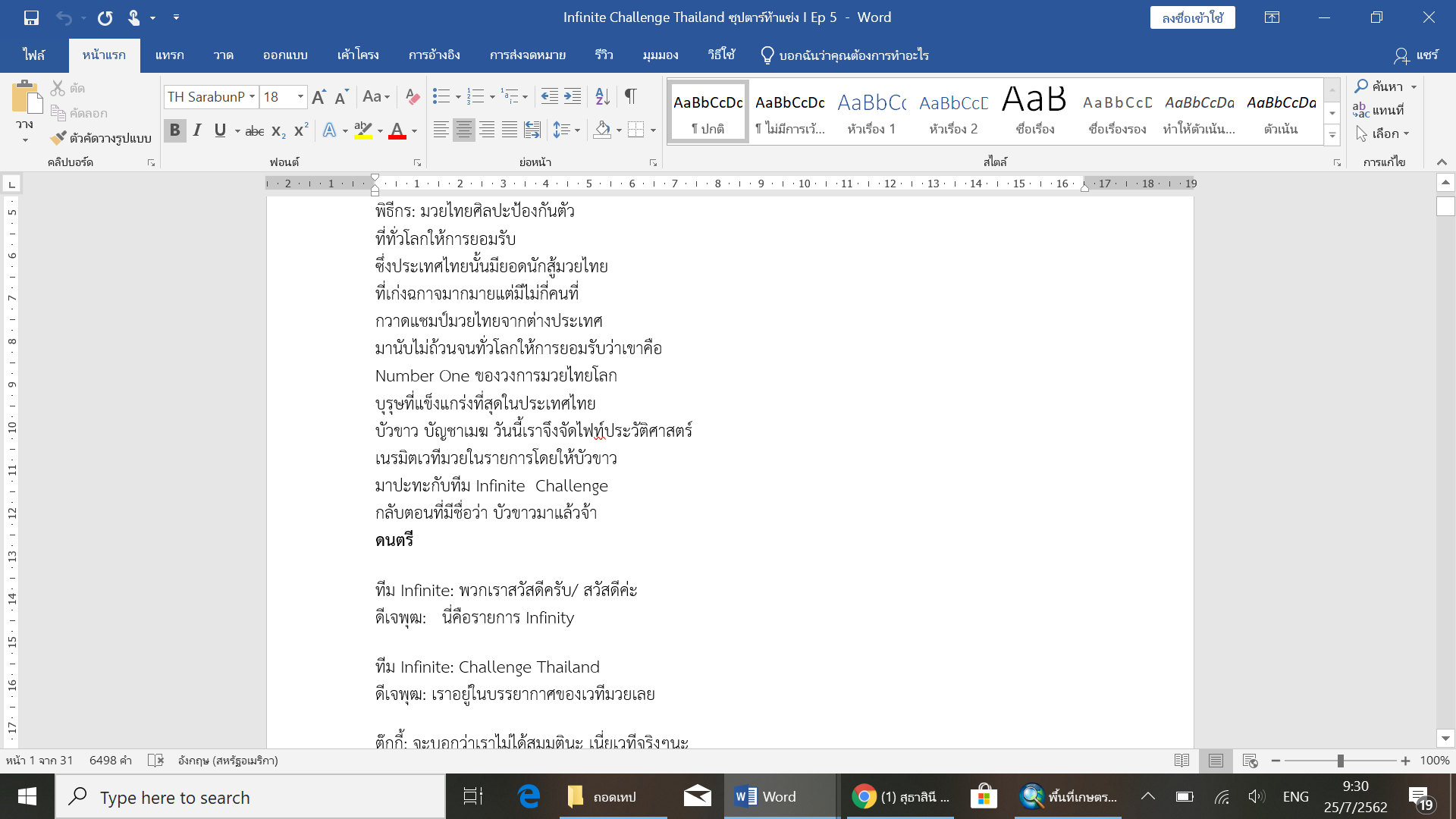This screenshot has width=1456, height=819.
Task: Toggle Italic formatting
Action: (197, 130)
